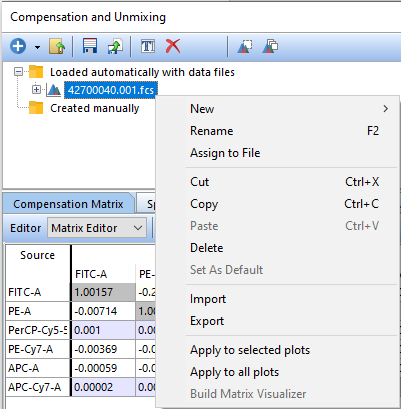This screenshot has height=409, width=401.
Task: Choose Rename from the context menu
Action: pos(277,131)
